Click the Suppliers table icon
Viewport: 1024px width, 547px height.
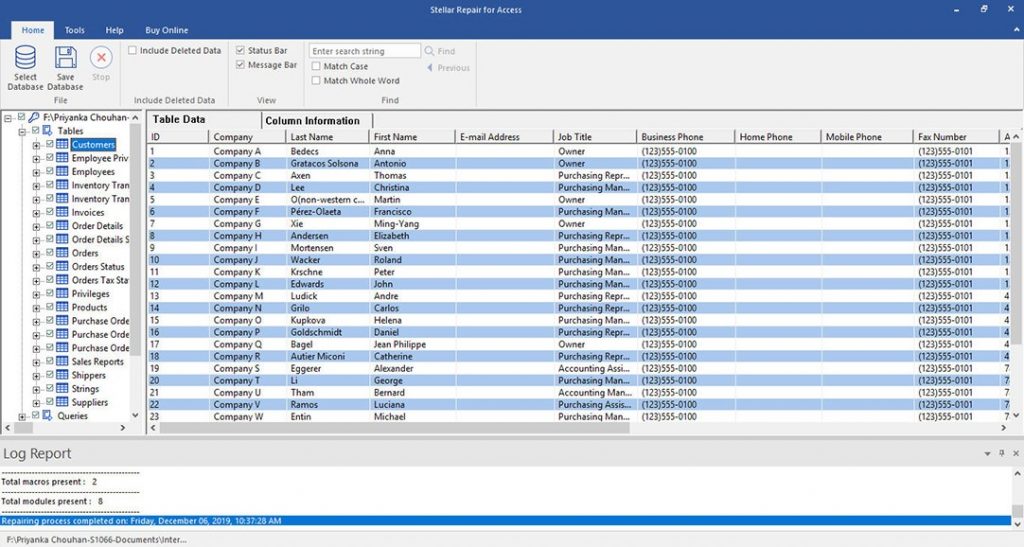click(63, 402)
